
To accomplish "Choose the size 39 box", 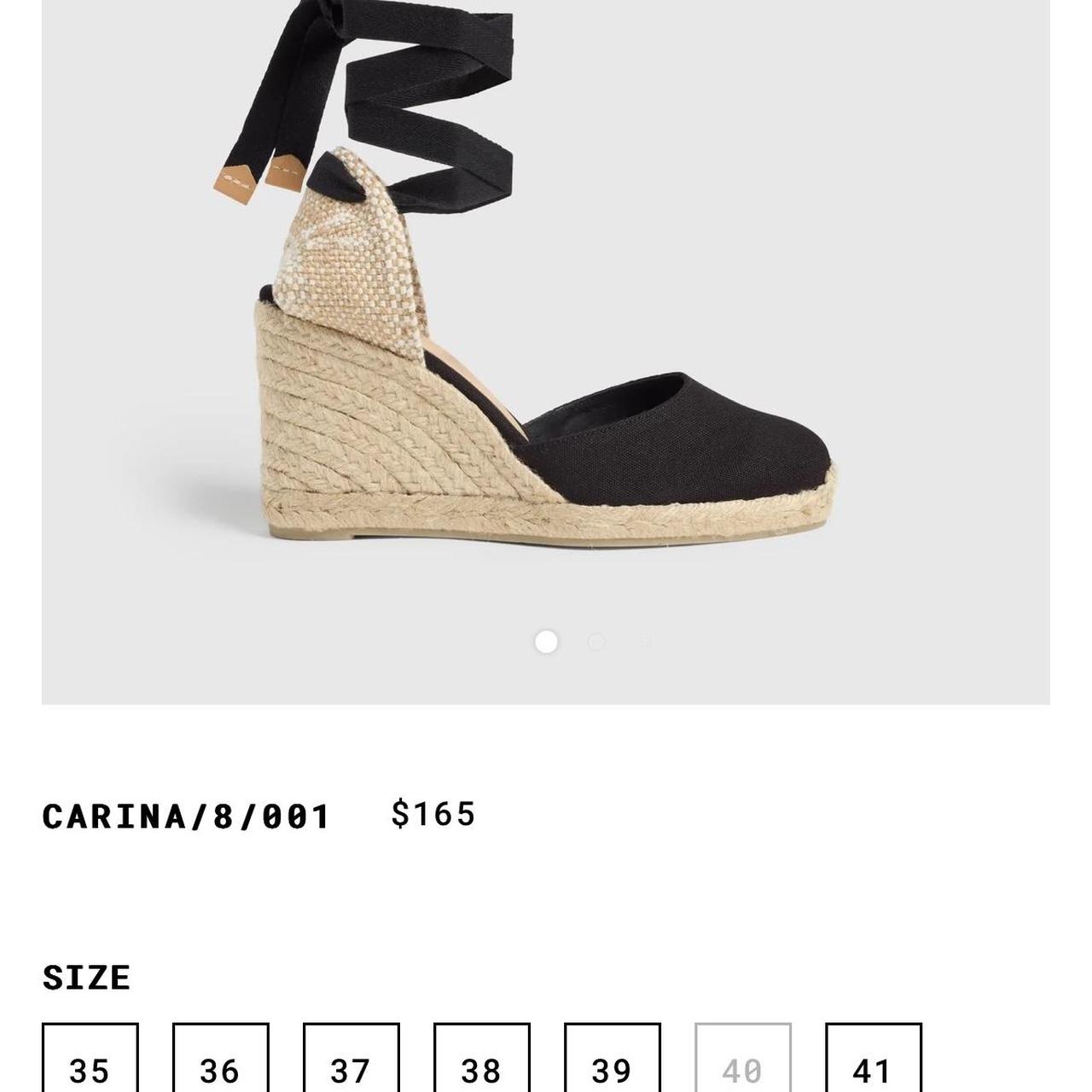I will [612, 1058].
